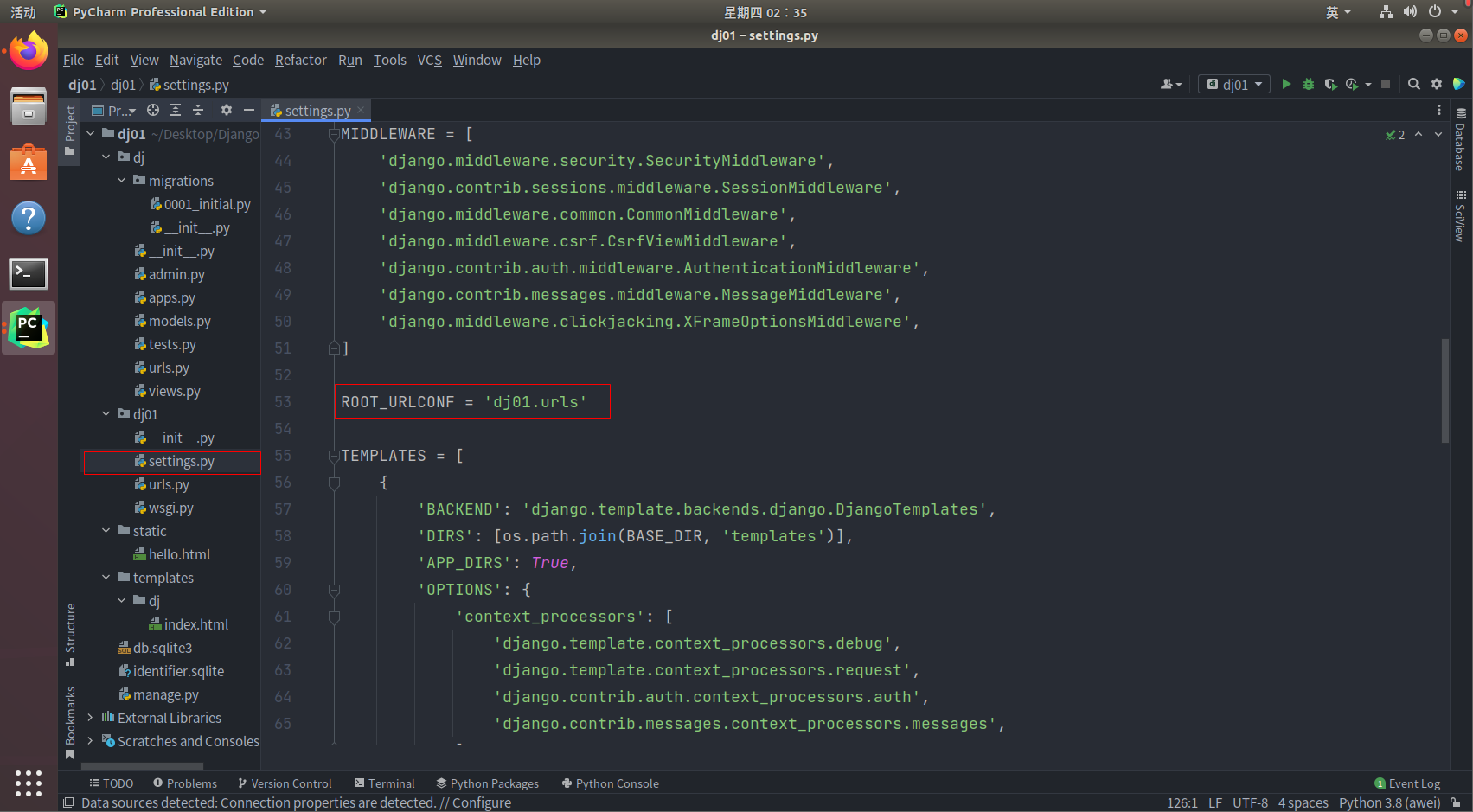This screenshot has width=1473, height=812.
Task: Toggle the Database side tool window
Action: click(1460, 139)
